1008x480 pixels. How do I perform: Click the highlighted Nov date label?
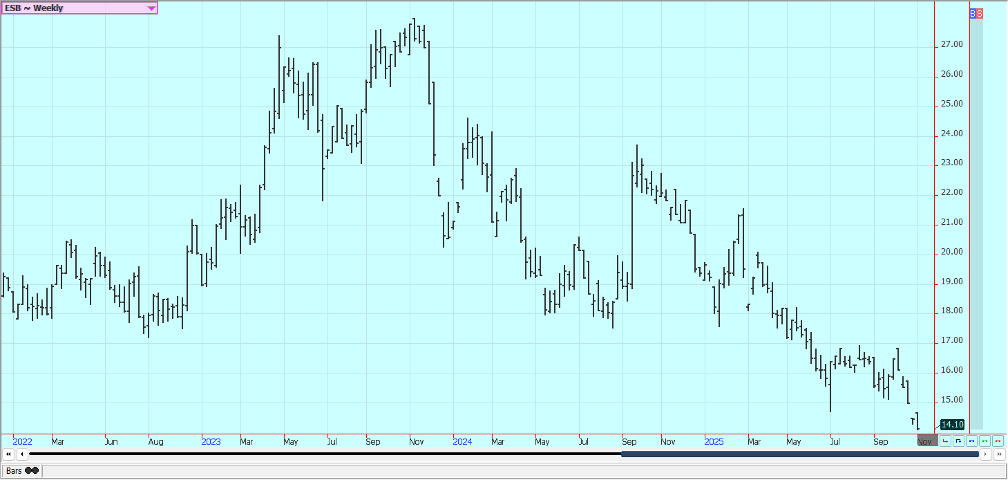pyautogui.click(x=925, y=440)
